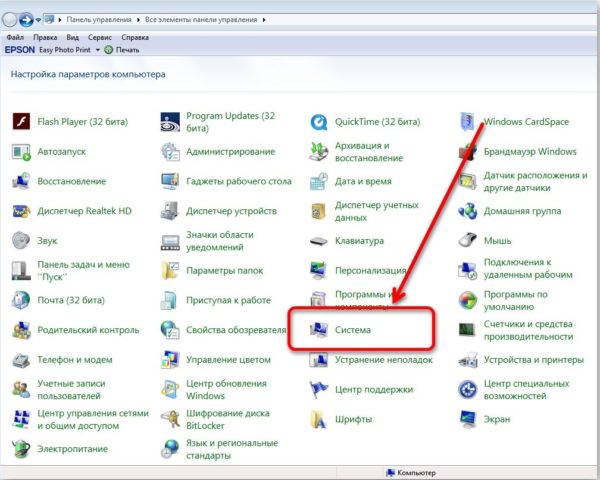This screenshot has width=600, height=480.
Task: Click the Печать toolbar button
Action: pyautogui.click(x=122, y=50)
